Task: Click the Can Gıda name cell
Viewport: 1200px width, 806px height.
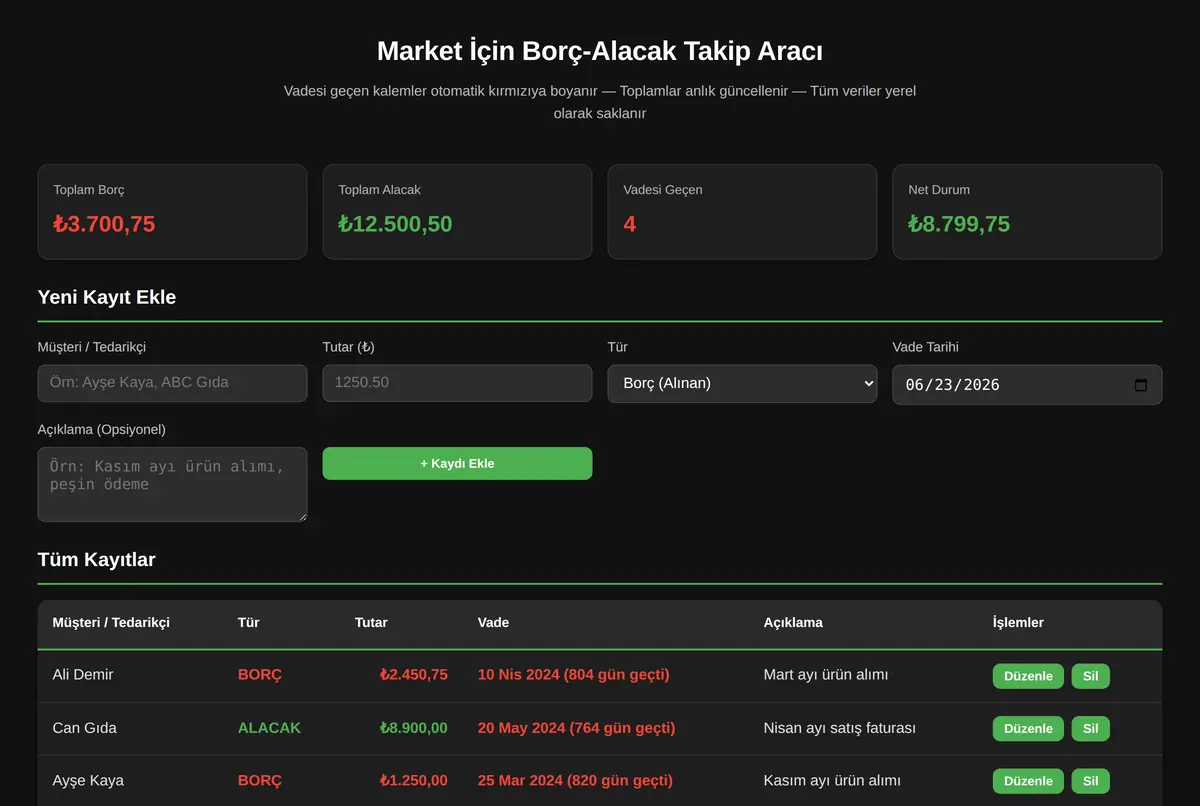Action: coord(84,728)
